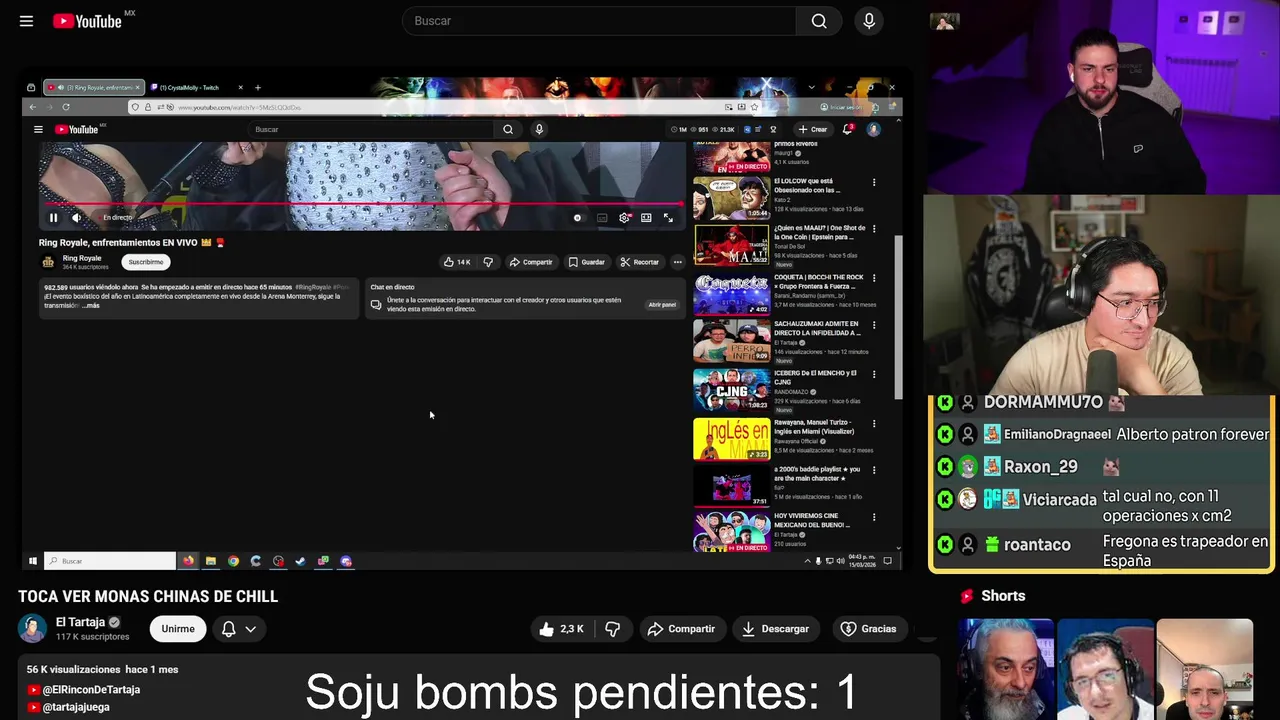Open options for Rawayana Inglés en Miami video
This screenshot has height=720, width=1280.
pos(874,424)
